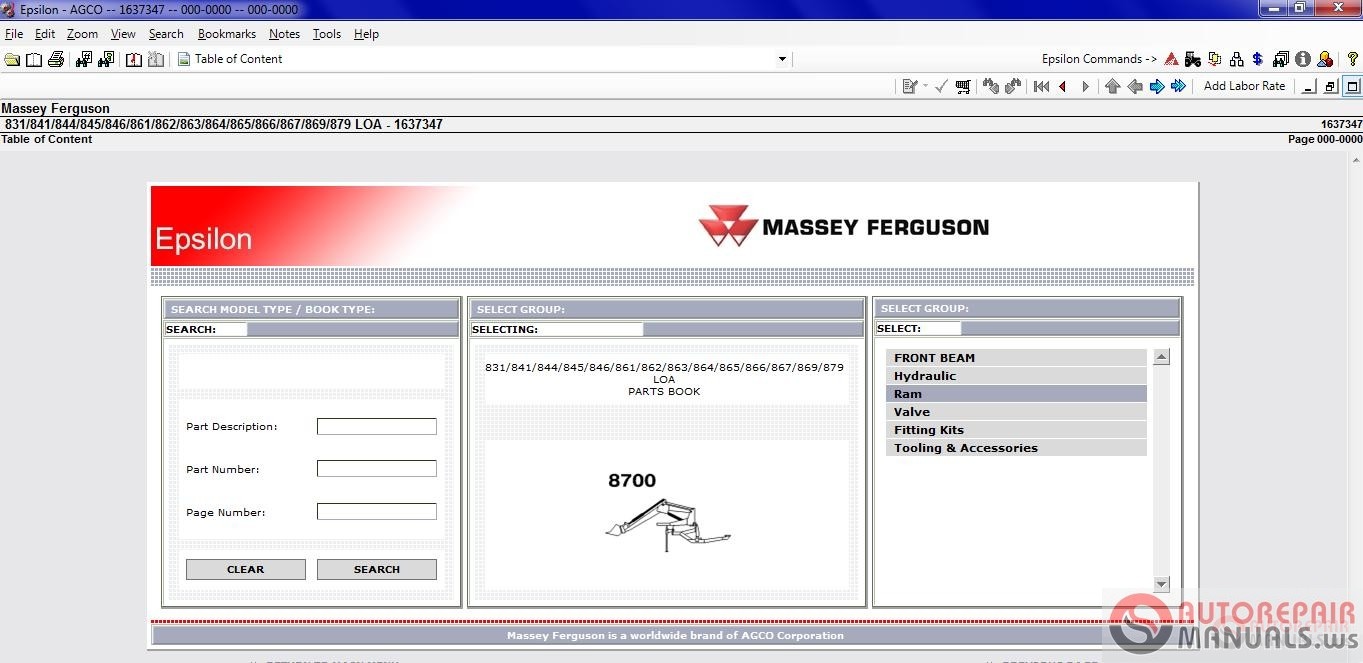
Task: Click group list scrollbar up arrow
Action: tap(1161, 357)
